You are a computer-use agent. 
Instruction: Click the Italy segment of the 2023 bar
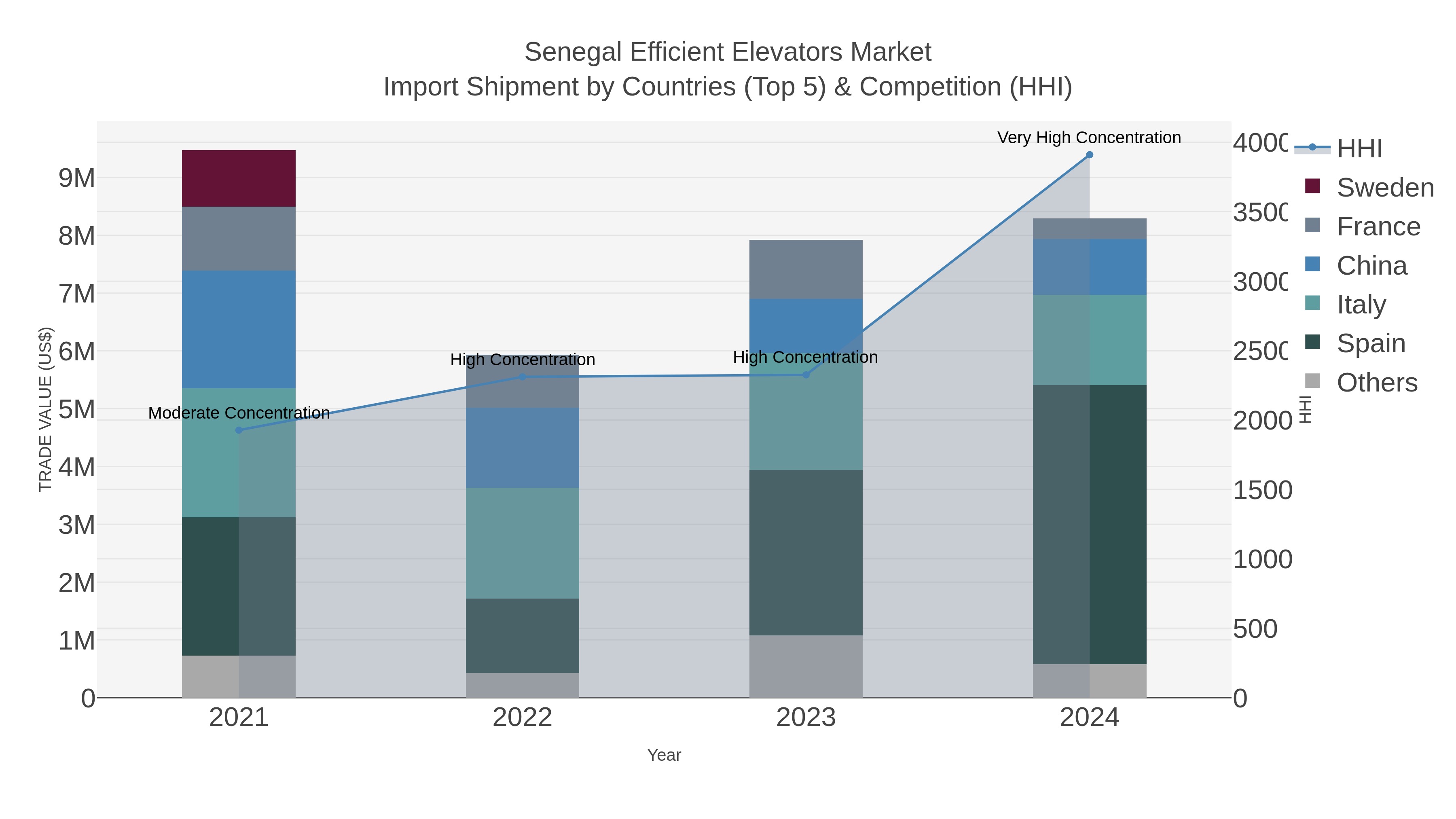806,411
